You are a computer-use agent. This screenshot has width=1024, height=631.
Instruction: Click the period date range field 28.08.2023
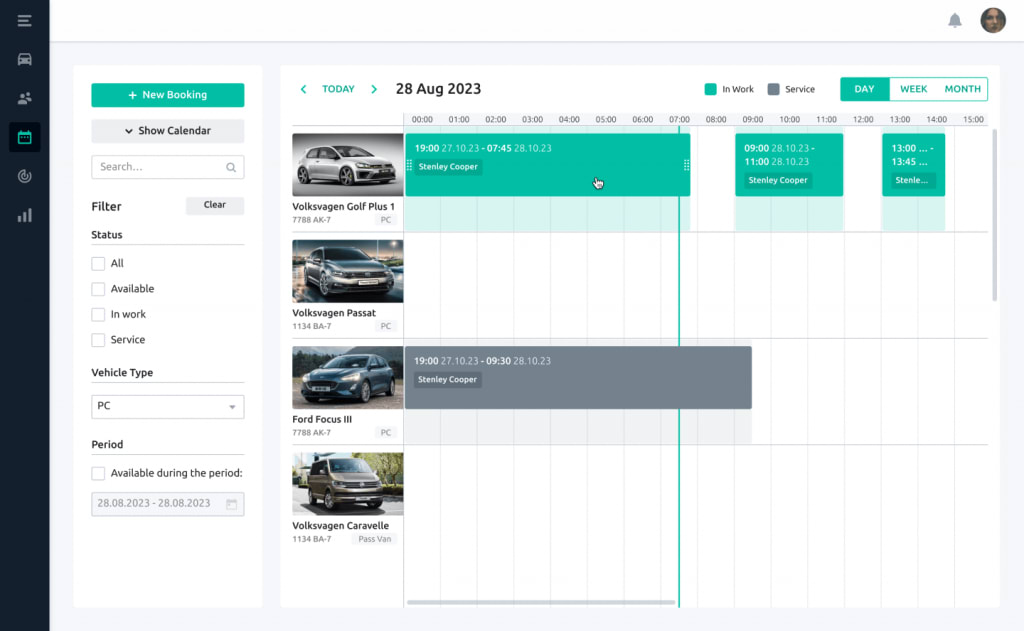(x=168, y=504)
